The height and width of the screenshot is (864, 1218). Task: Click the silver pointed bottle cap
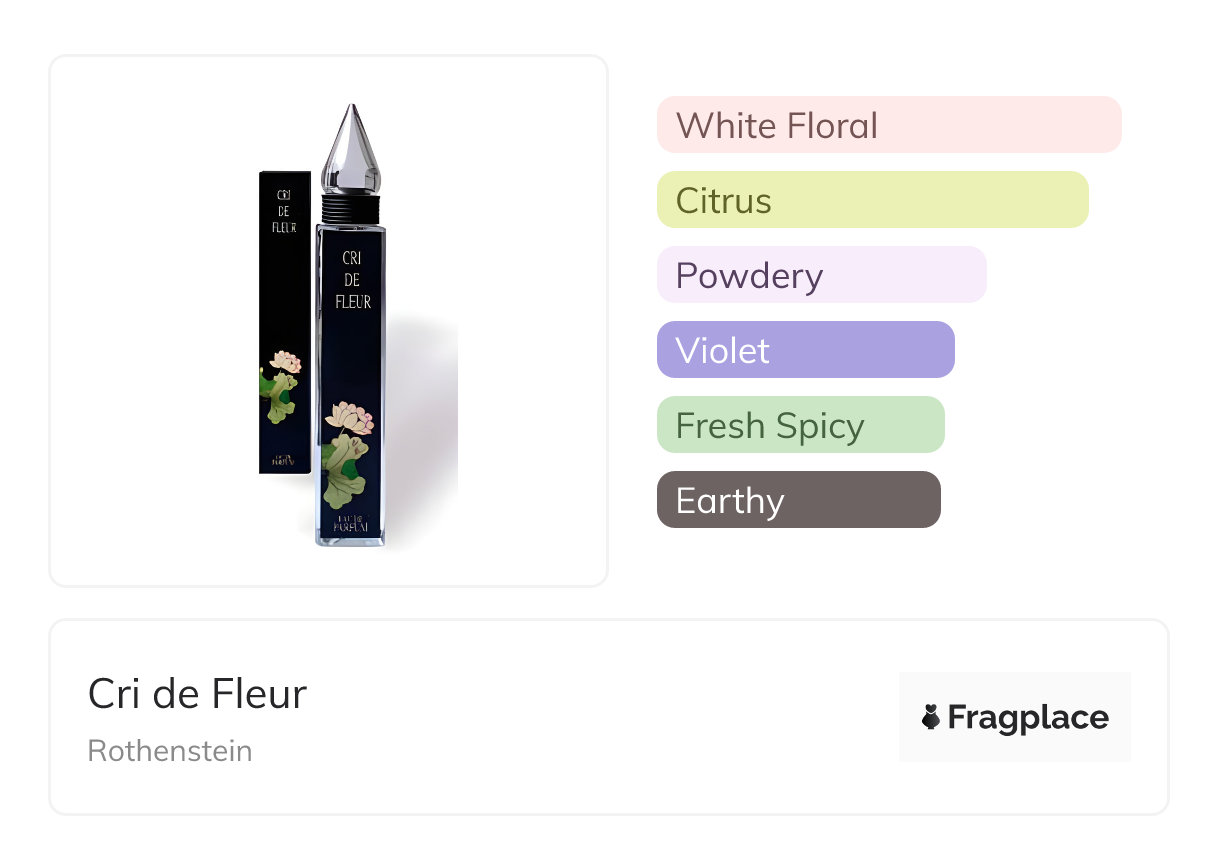tap(351, 150)
